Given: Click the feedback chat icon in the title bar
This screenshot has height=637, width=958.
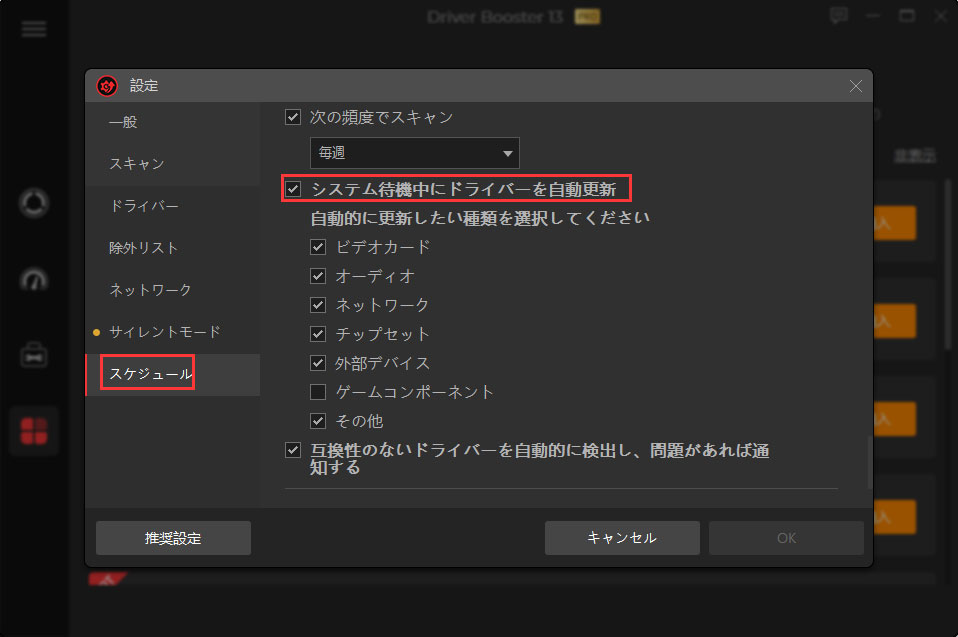Looking at the screenshot, I should pos(839,16).
